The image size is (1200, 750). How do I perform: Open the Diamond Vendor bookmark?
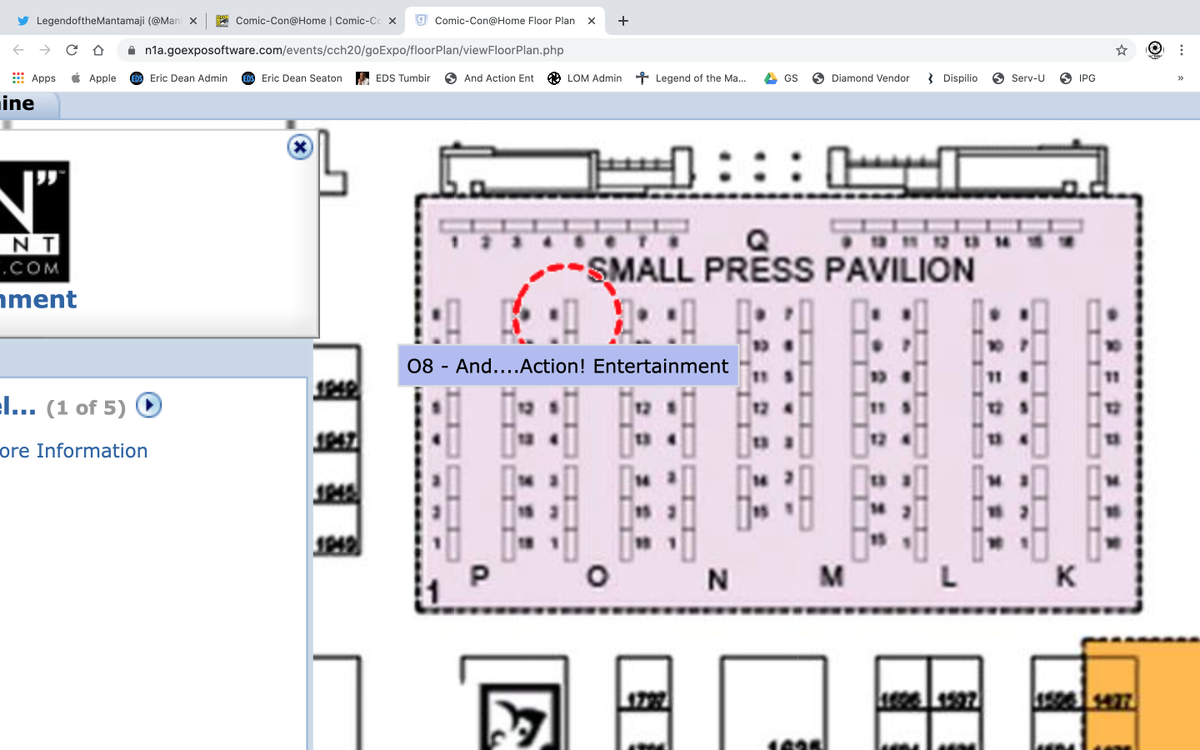(861, 78)
